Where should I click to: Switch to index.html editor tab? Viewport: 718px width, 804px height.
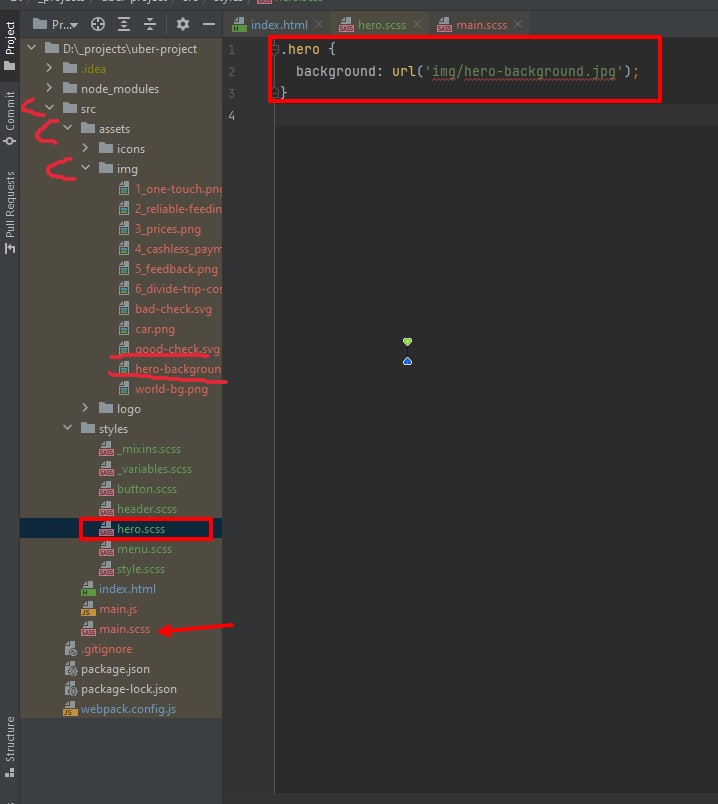coord(270,25)
